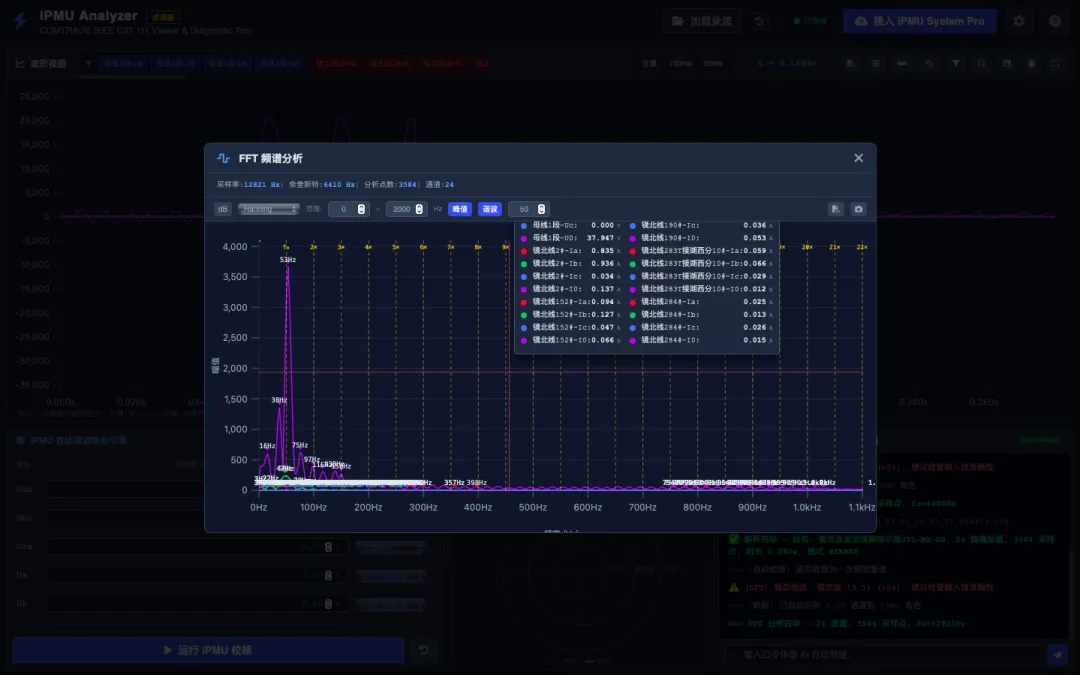Select 全量 time range in waveform toolbar
Screen dimensions: 1080x675
click(x=649, y=63)
